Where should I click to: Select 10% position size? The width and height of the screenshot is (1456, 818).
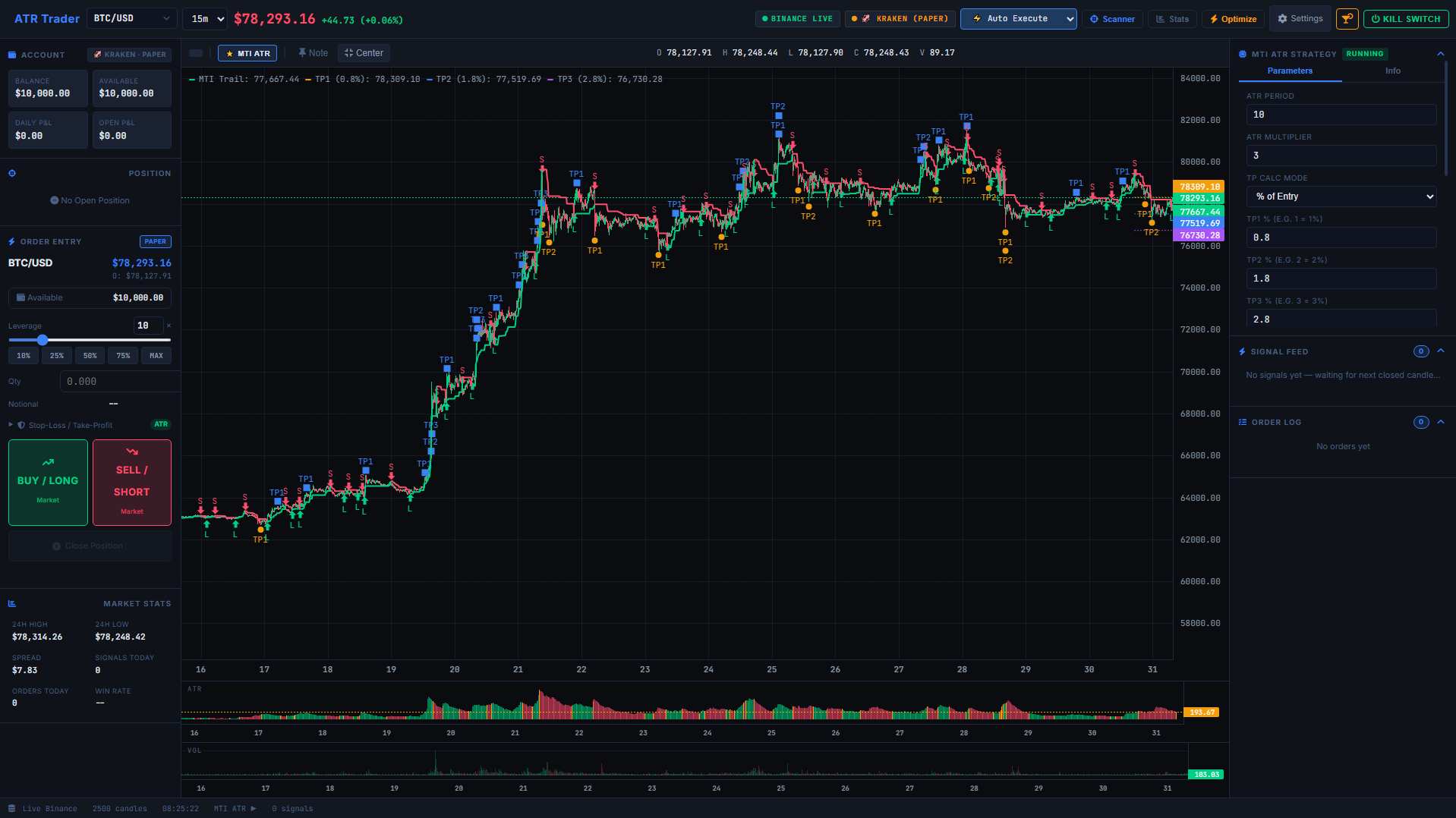click(24, 356)
